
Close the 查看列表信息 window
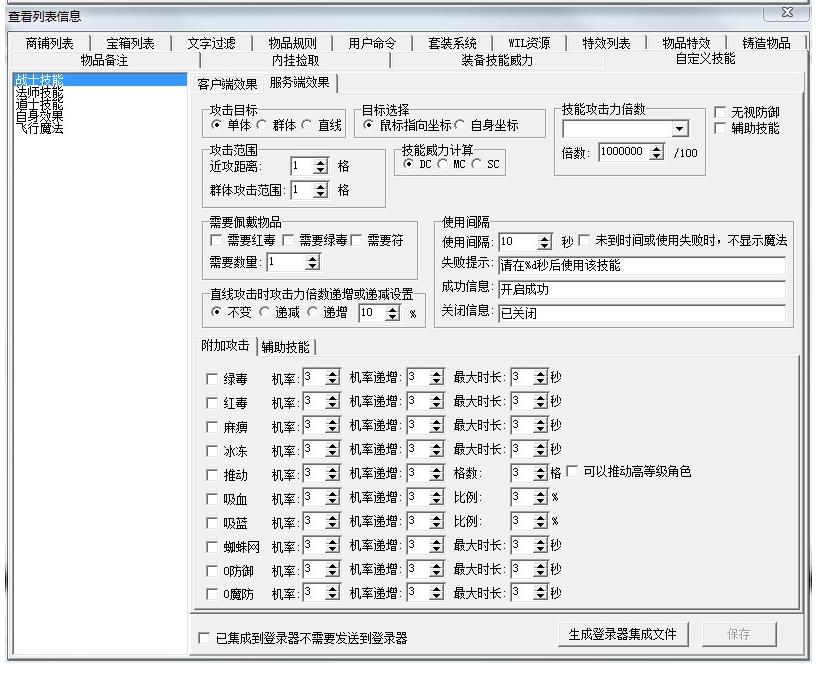(786, 12)
